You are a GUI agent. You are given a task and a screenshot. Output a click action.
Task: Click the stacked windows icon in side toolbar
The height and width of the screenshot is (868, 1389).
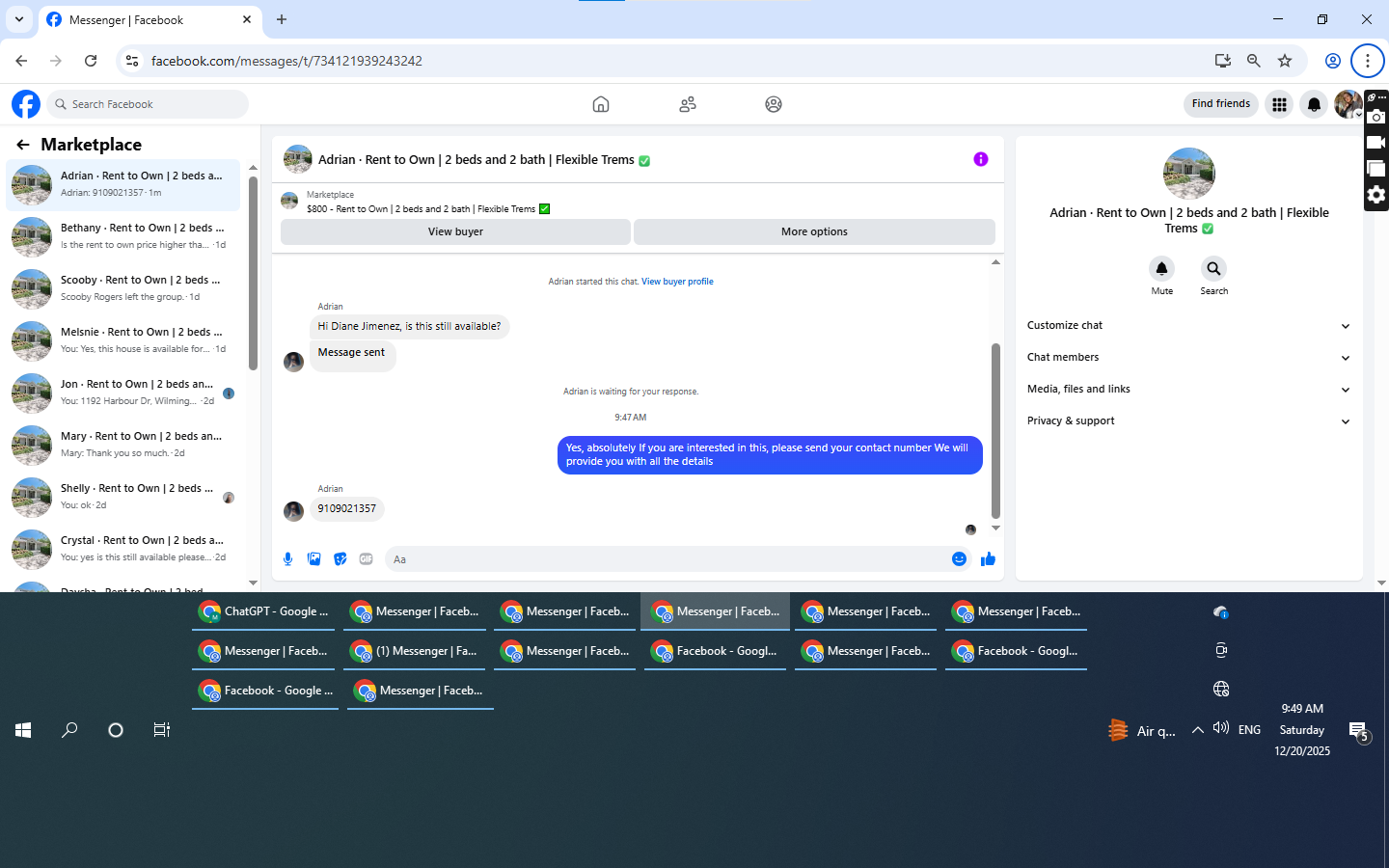1376,169
